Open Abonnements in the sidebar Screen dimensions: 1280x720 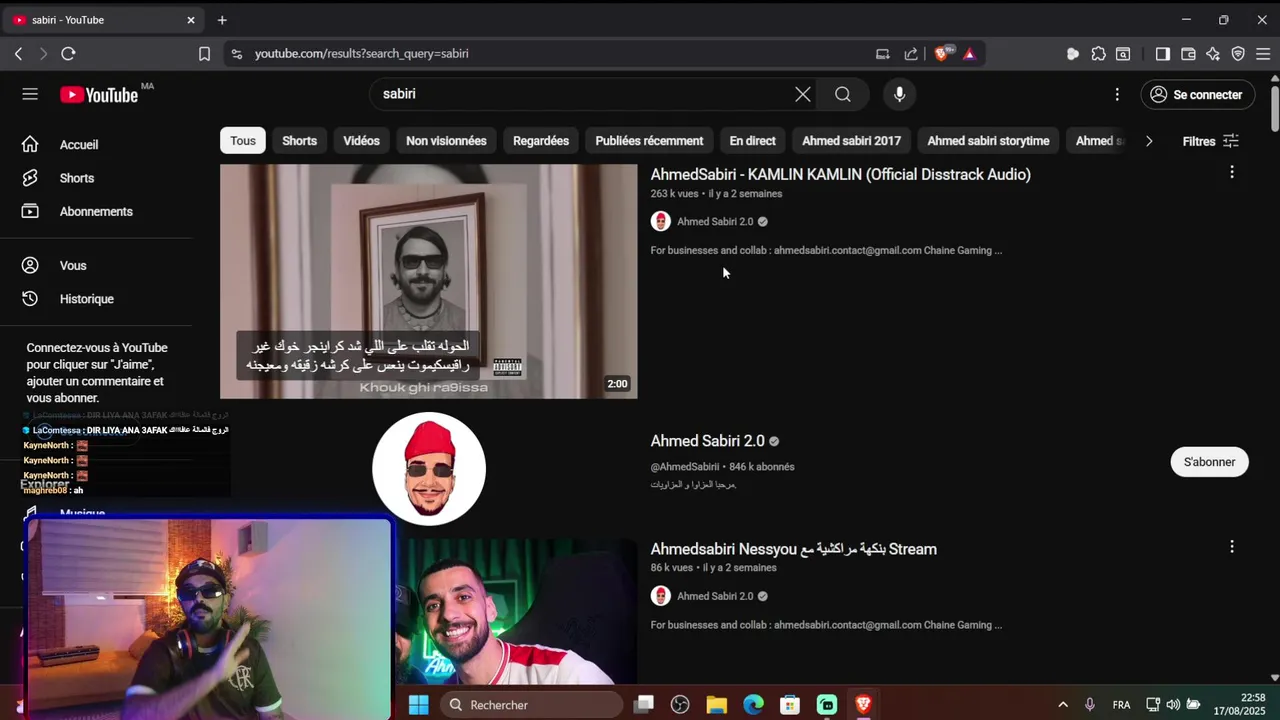(96, 211)
